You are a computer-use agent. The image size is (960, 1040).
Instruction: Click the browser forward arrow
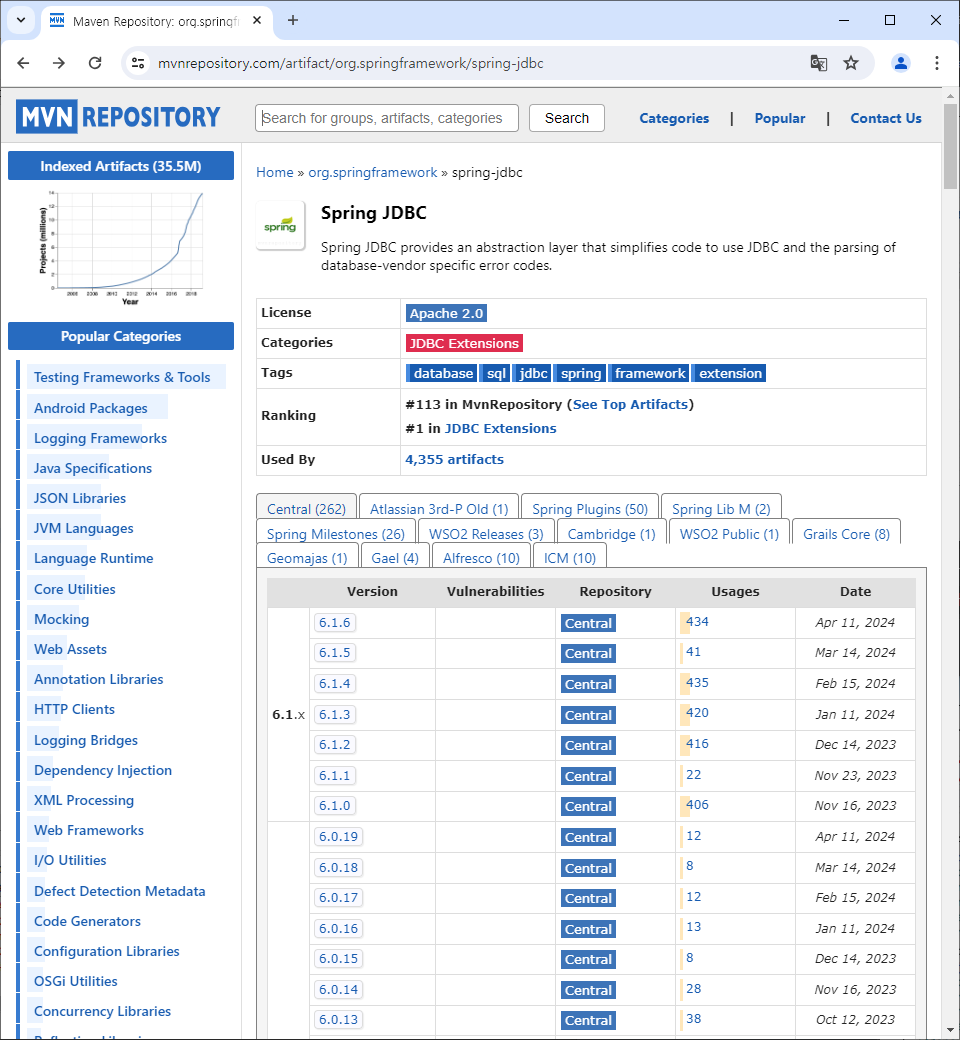coord(59,63)
